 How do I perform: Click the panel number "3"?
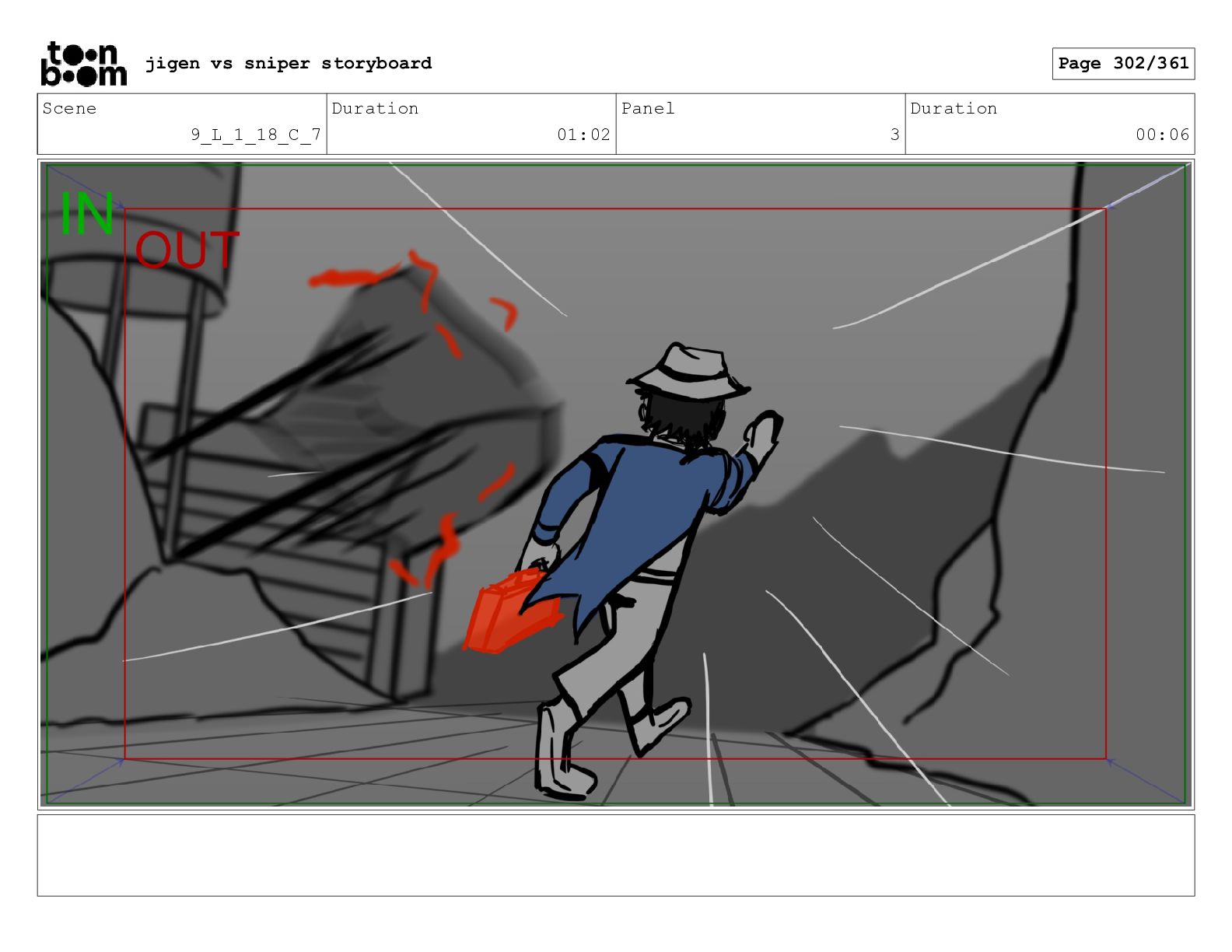(x=894, y=135)
